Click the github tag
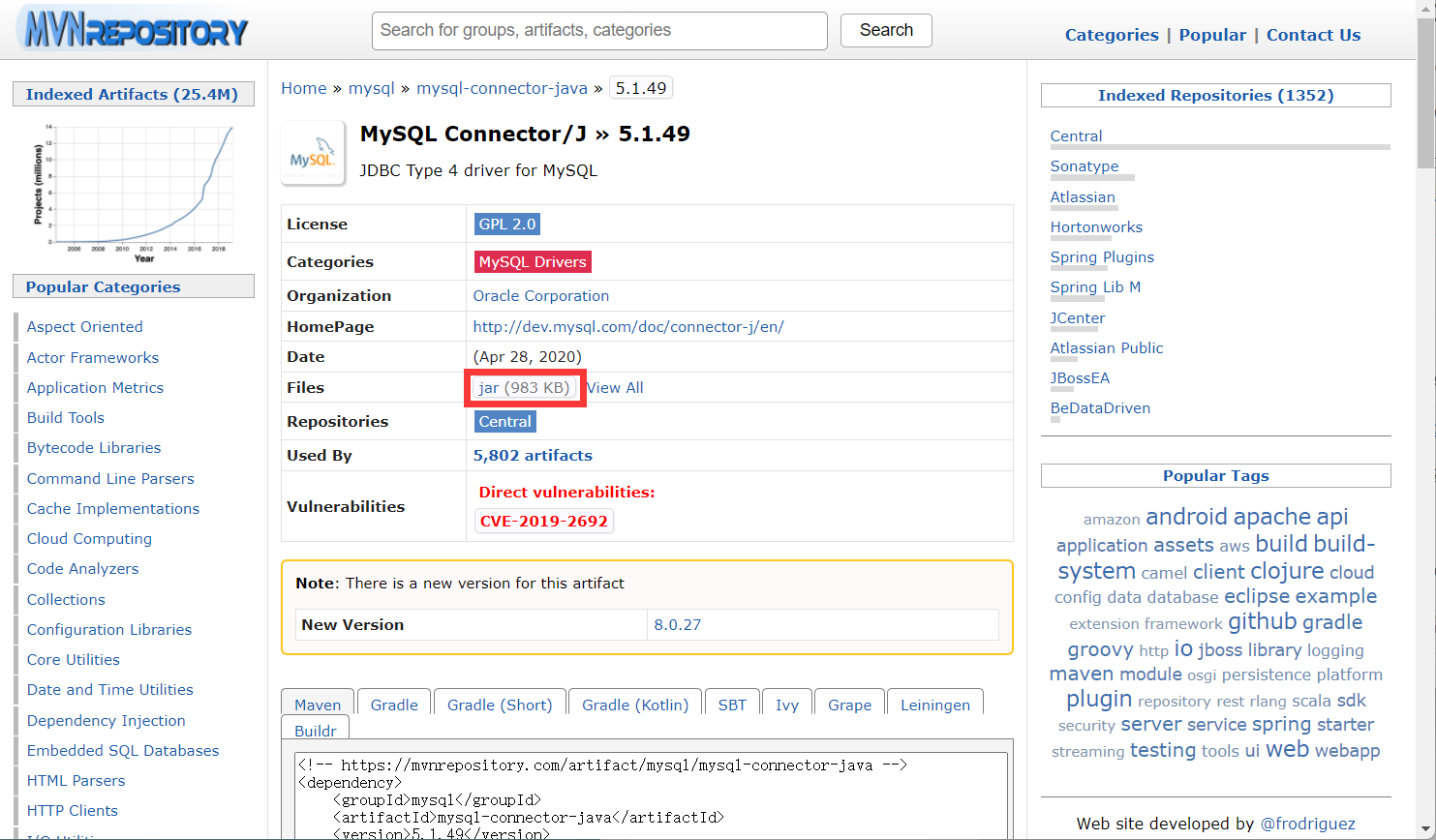Image resolution: width=1436 pixels, height=840 pixels. [1262, 621]
